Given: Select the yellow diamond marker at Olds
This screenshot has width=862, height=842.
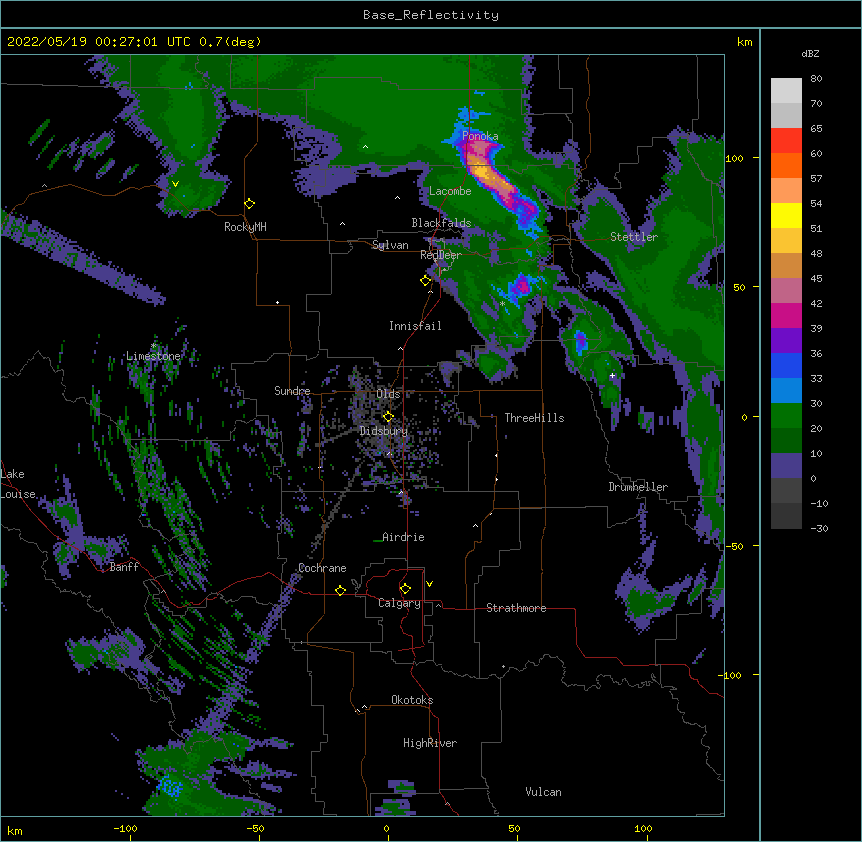Looking at the screenshot, I should click(388, 416).
